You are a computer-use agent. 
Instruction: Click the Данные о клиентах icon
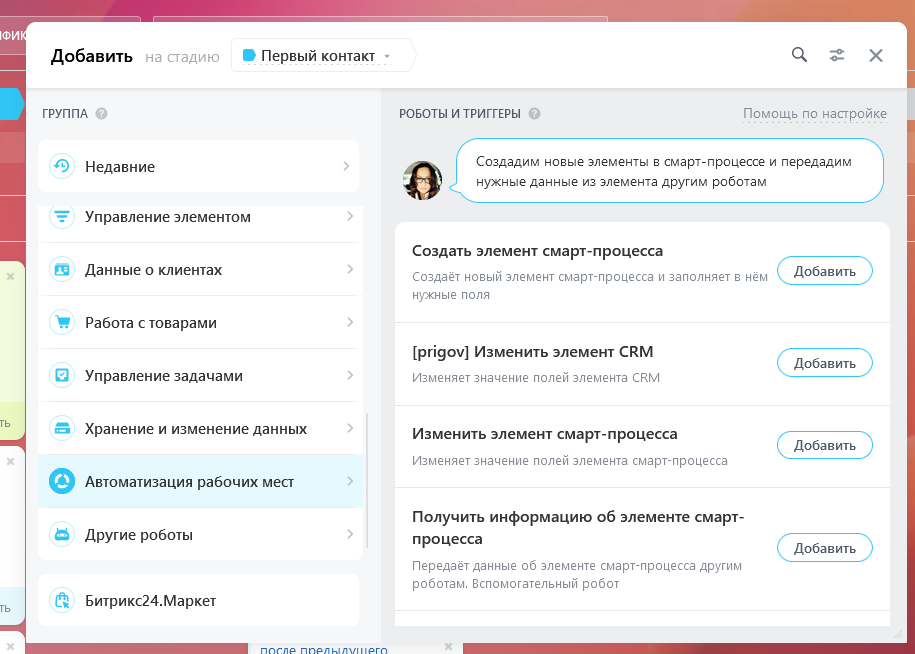62,270
